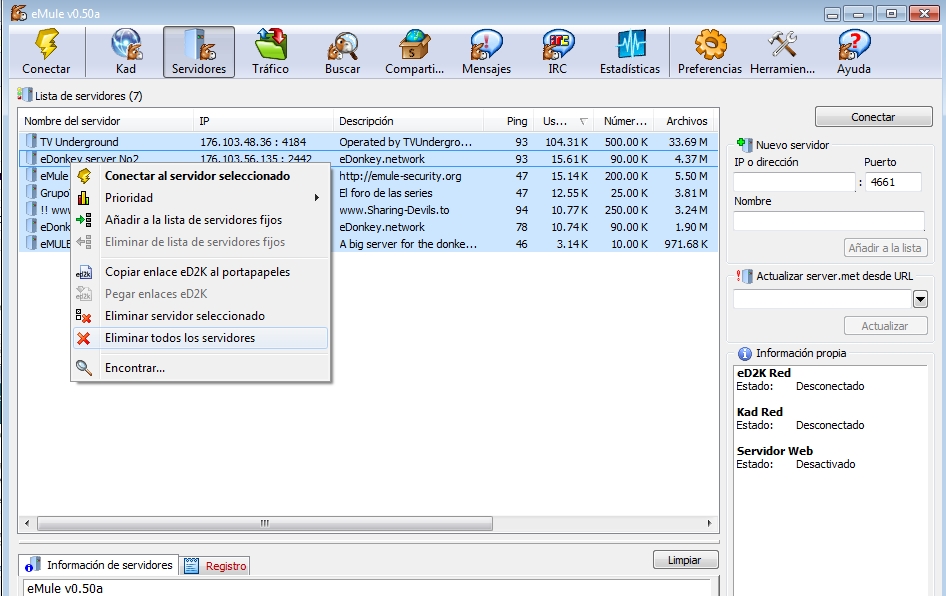Click the 33.69 M Archivos cell
This screenshot has width=946, height=596.
688,142
